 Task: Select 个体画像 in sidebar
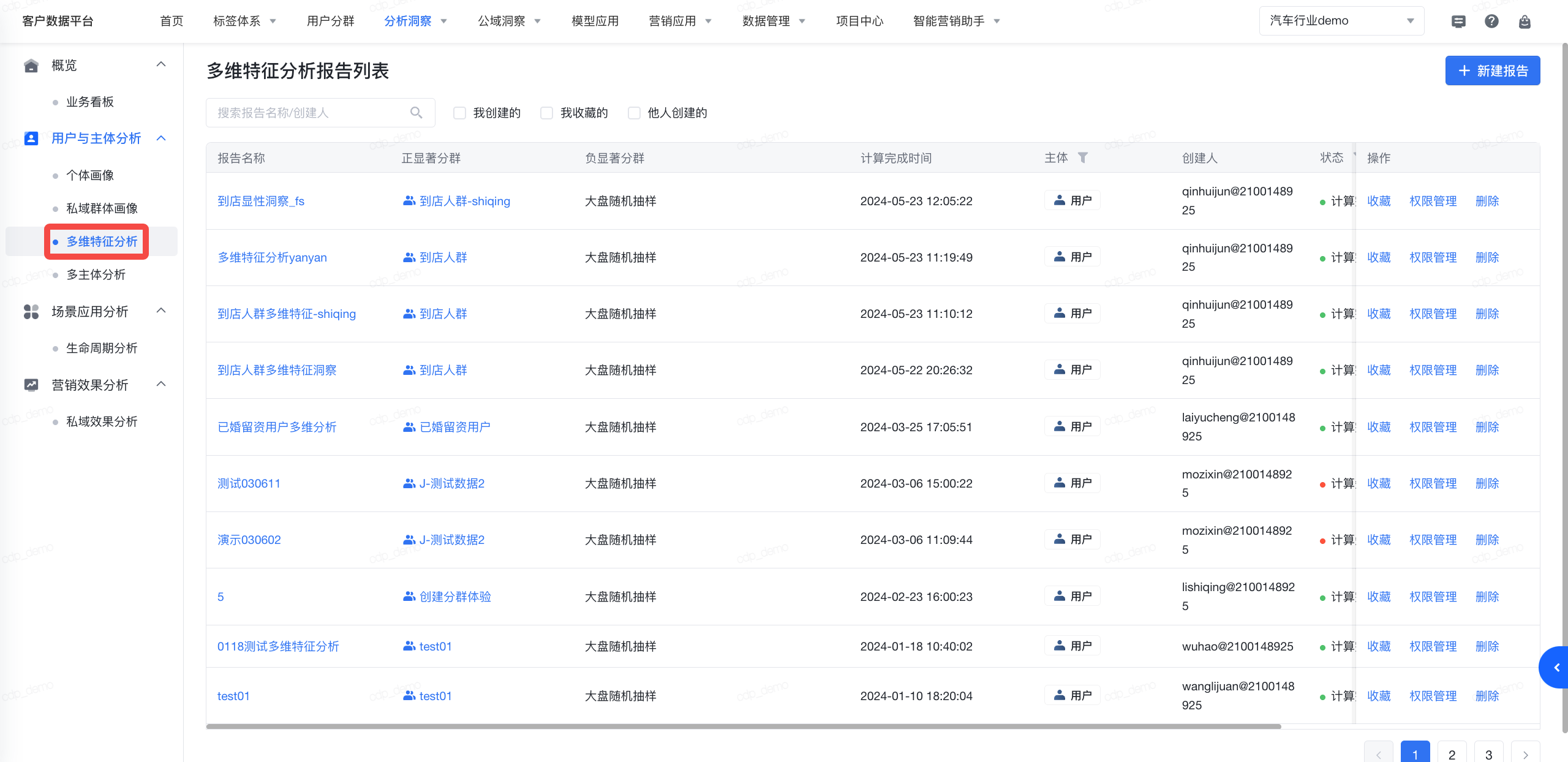[90, 176]
